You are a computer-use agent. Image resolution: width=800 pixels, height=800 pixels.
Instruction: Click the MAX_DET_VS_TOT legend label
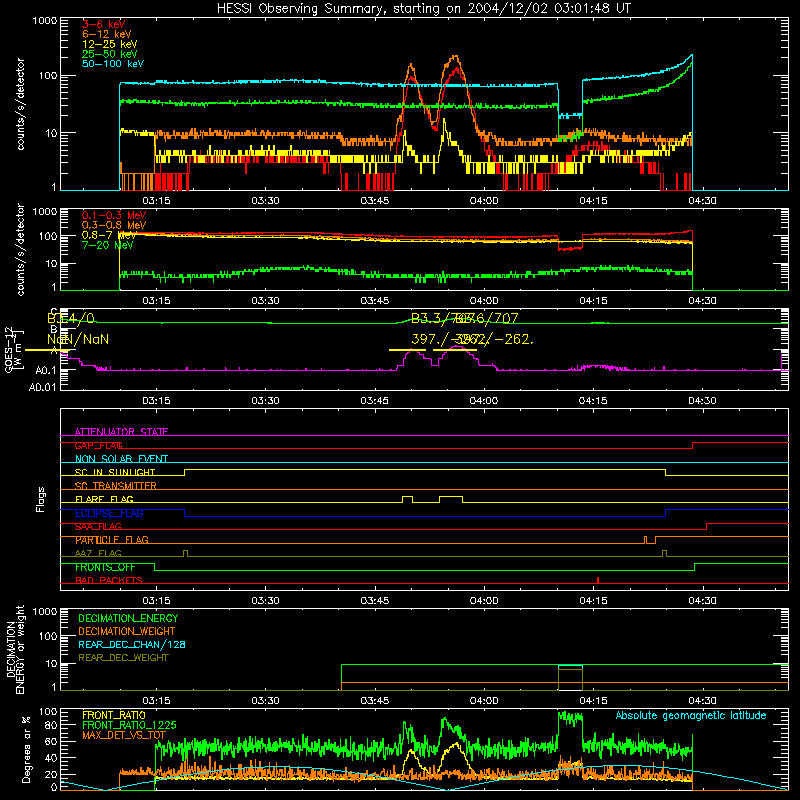pos(124,735)
